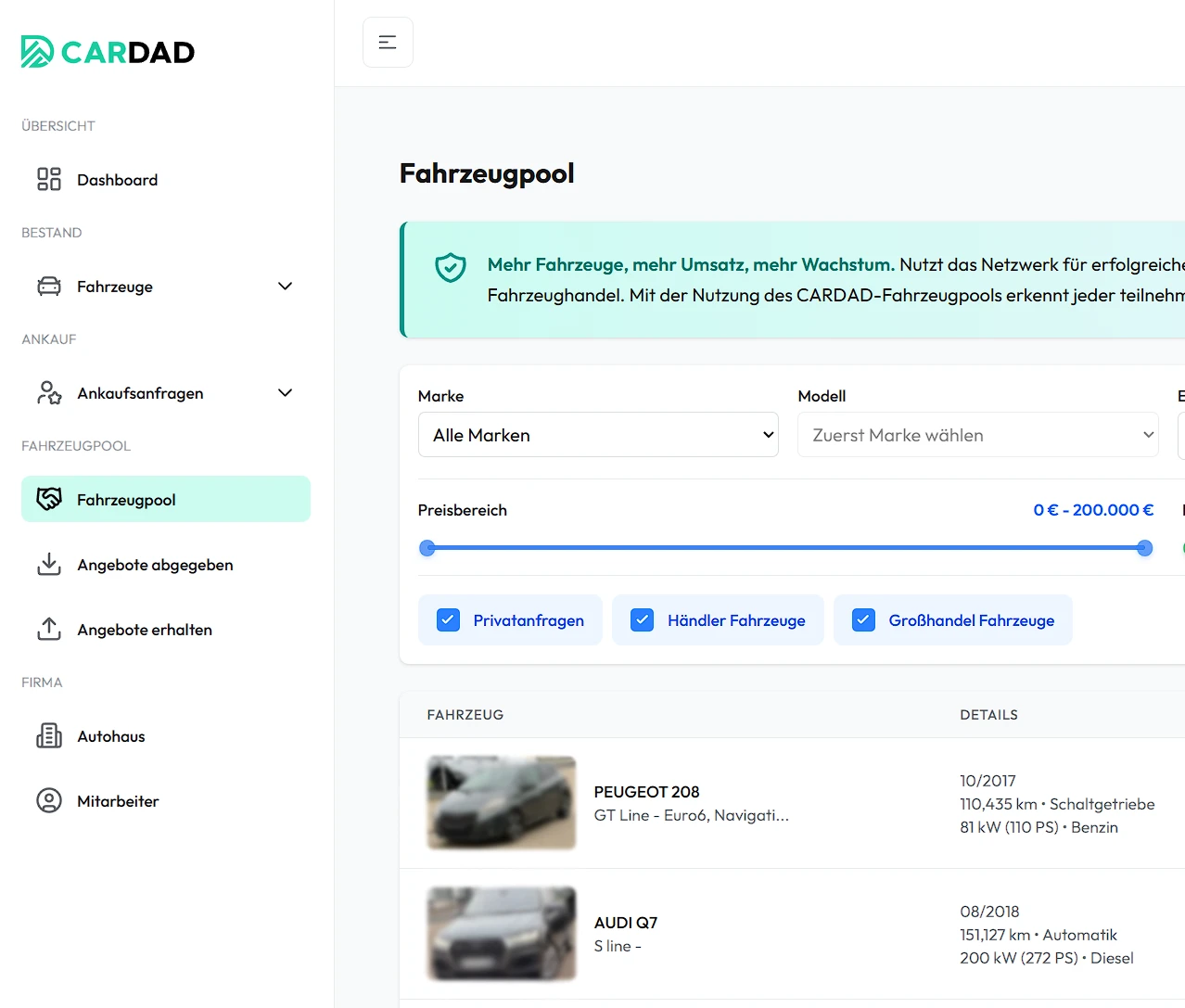This screenshot has height=1008, width=1185.
Task: Click the CARDAD logo icon
Action: [x=37, y=52]
